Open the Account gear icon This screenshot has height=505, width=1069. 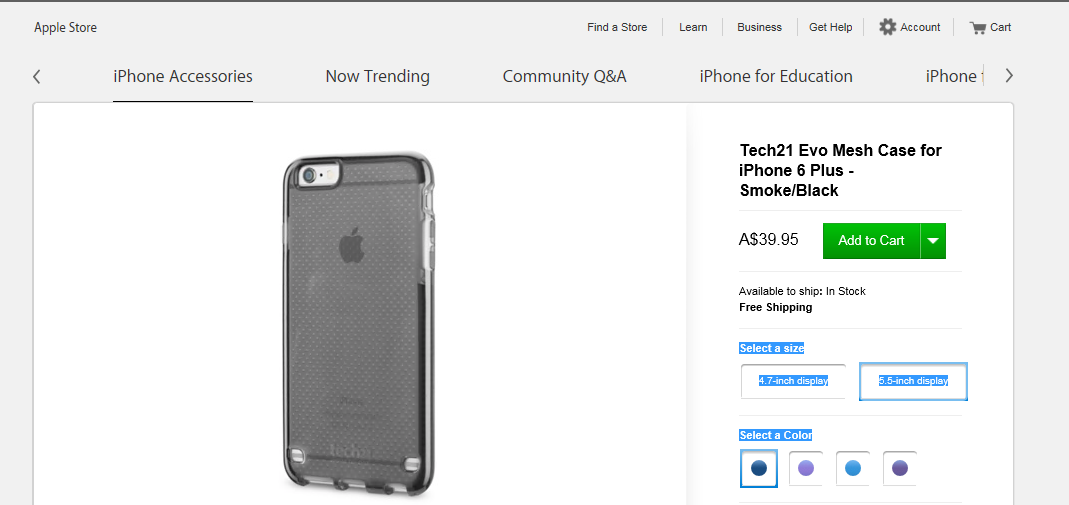pos(887,27)
